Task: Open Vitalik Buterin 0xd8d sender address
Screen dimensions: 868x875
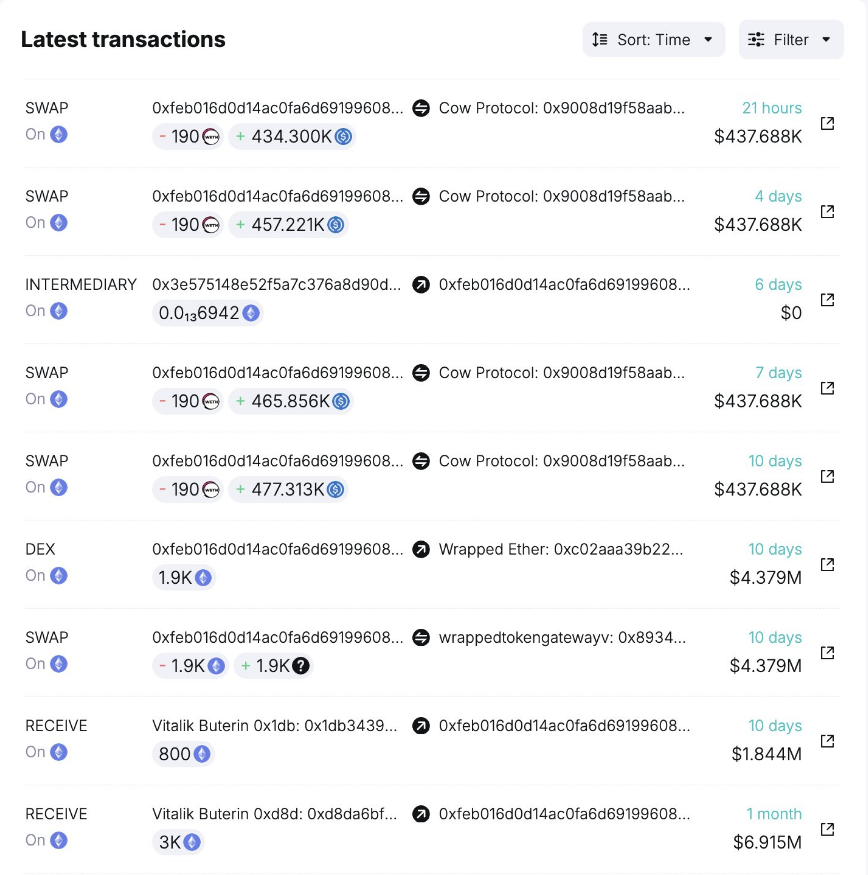Action: [275, 814]
